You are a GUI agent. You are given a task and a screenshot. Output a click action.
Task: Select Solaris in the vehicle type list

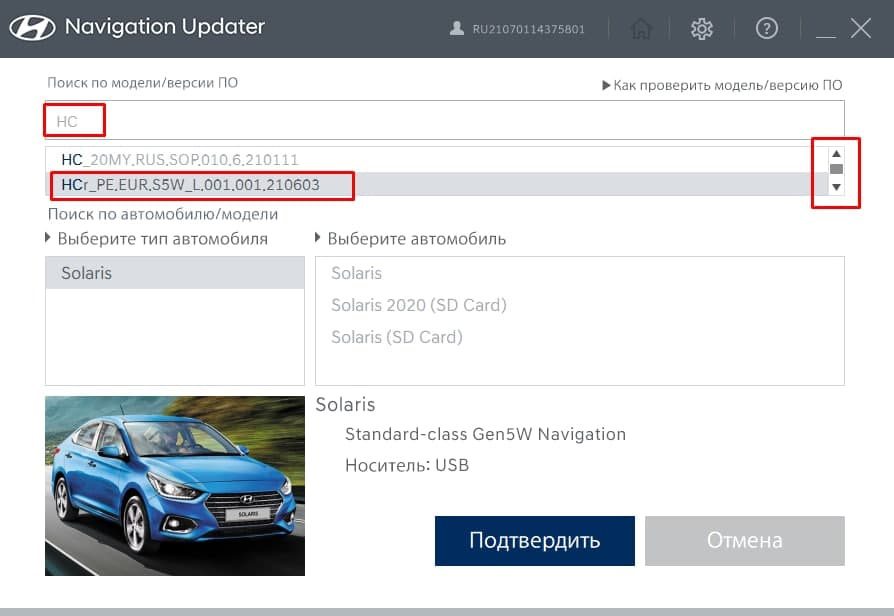point(174,273)
